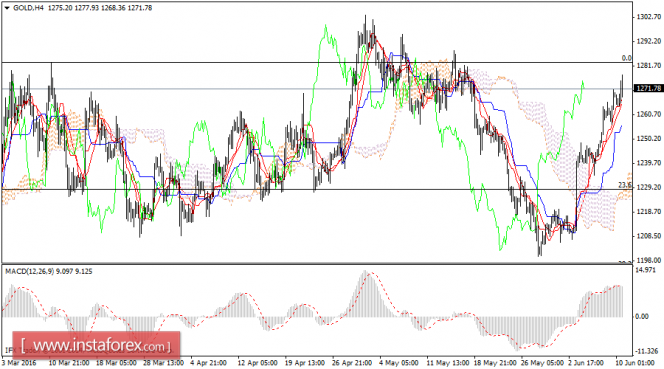Click the 26 Apr 21:00 time label

(352, 363)
